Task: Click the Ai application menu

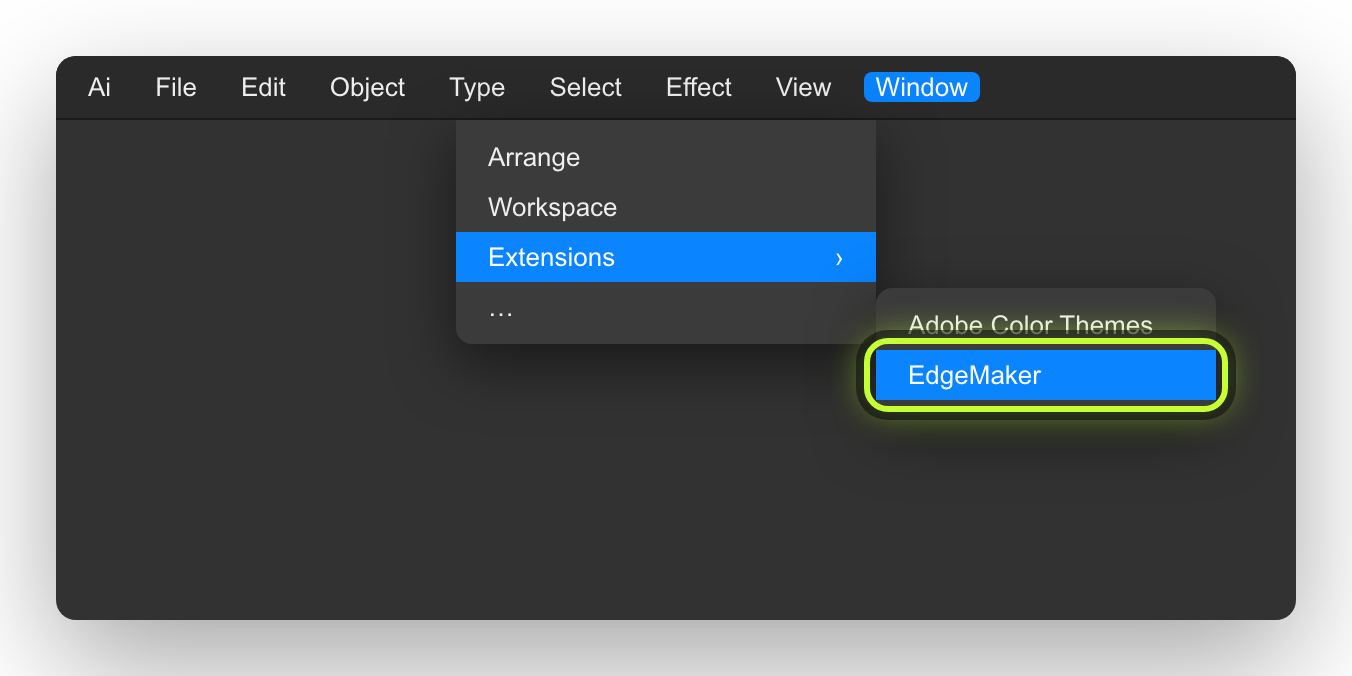Action: pos(99,87)
